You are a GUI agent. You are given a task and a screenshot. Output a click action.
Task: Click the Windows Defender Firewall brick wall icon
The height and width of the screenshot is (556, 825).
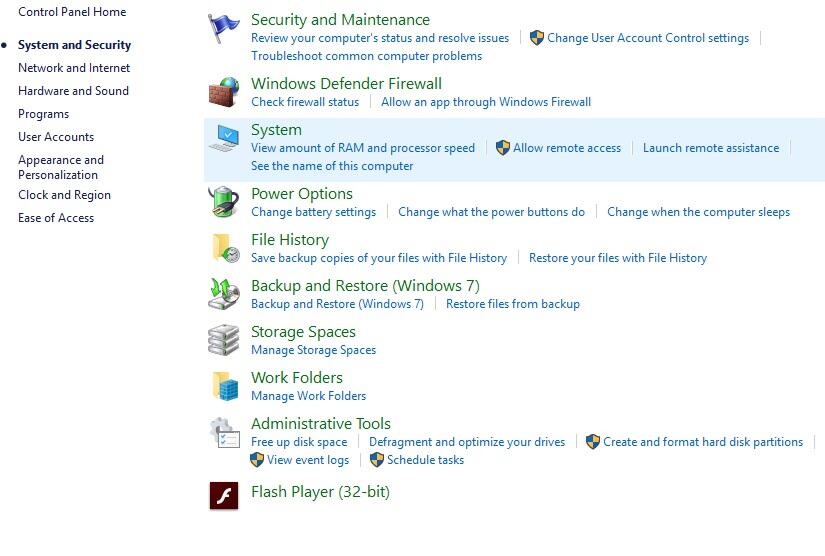224,92
